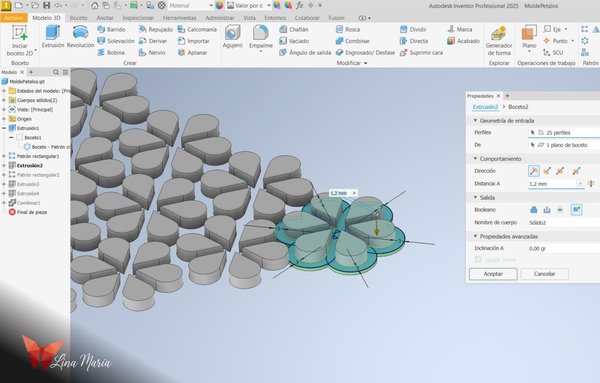
Task: Switch to the Administrar ribbon tab
Action: (x=220, y=18)
